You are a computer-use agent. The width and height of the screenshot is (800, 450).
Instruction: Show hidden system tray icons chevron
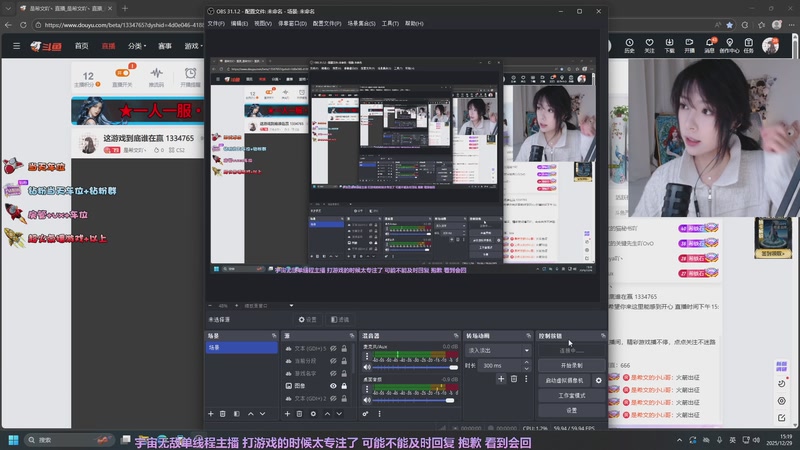[679, 440]
